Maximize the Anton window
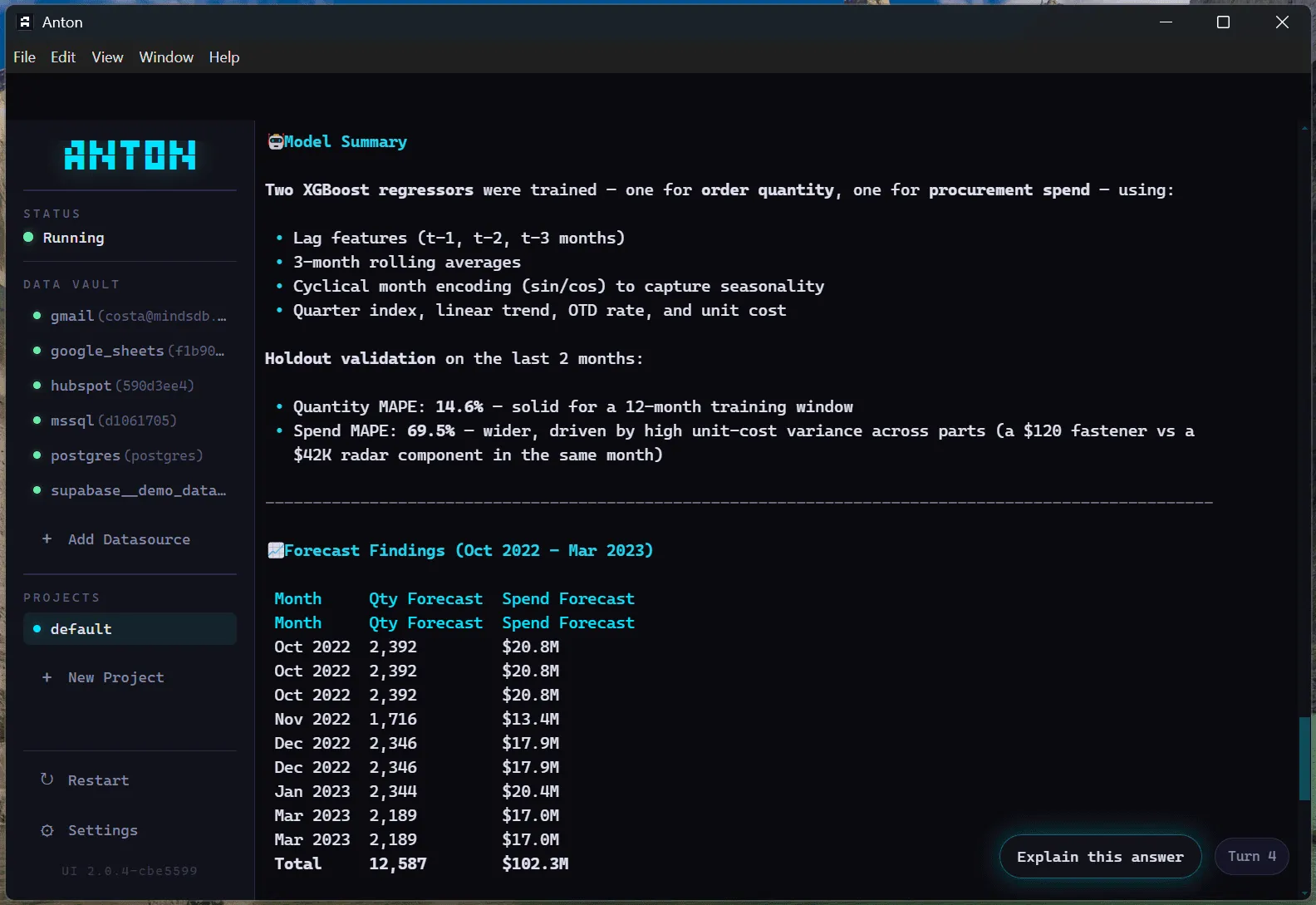 [x=1223, y=22]
